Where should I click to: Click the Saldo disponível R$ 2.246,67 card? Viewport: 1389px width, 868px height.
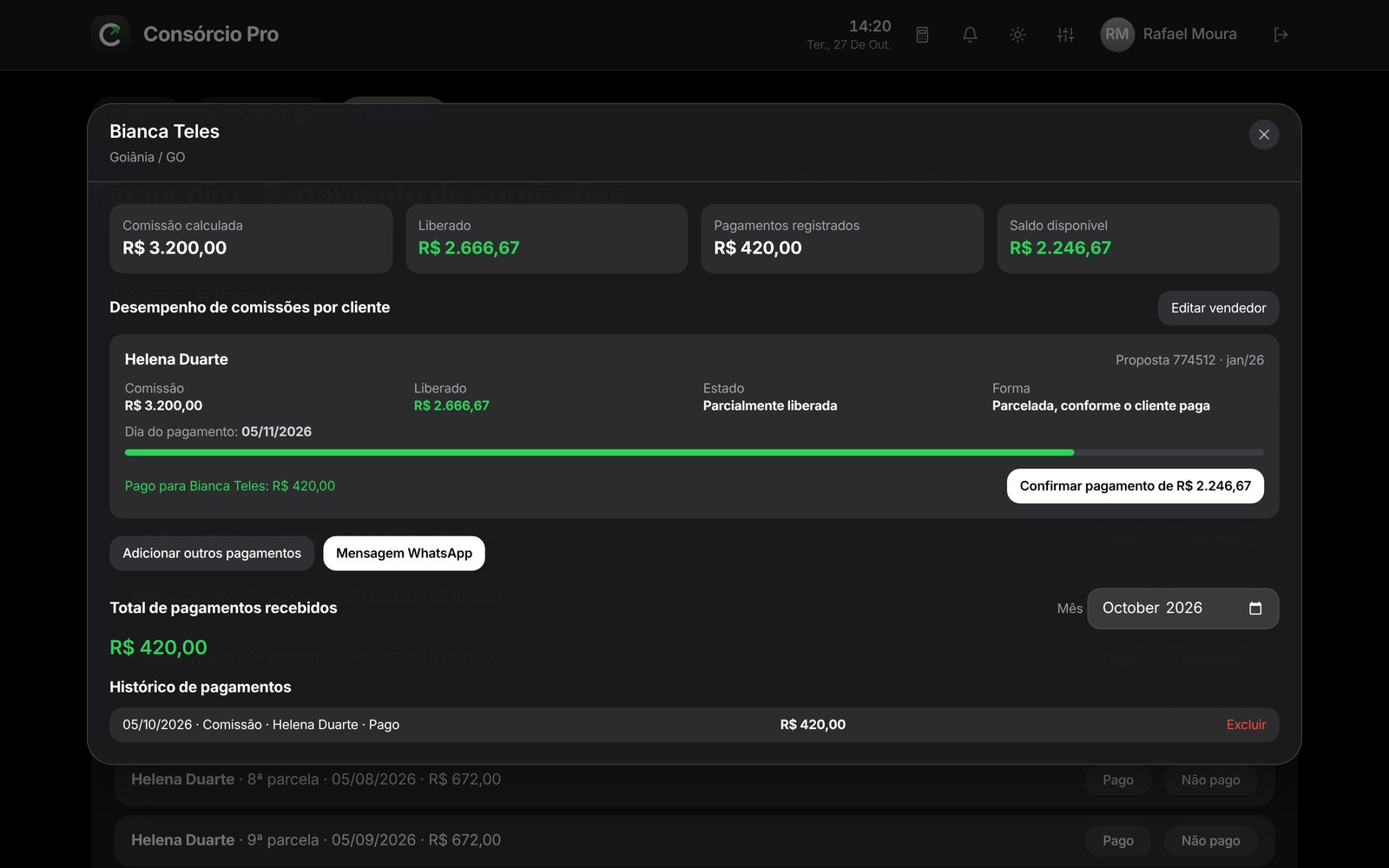pyautogui.click(x=1138, y=239)
